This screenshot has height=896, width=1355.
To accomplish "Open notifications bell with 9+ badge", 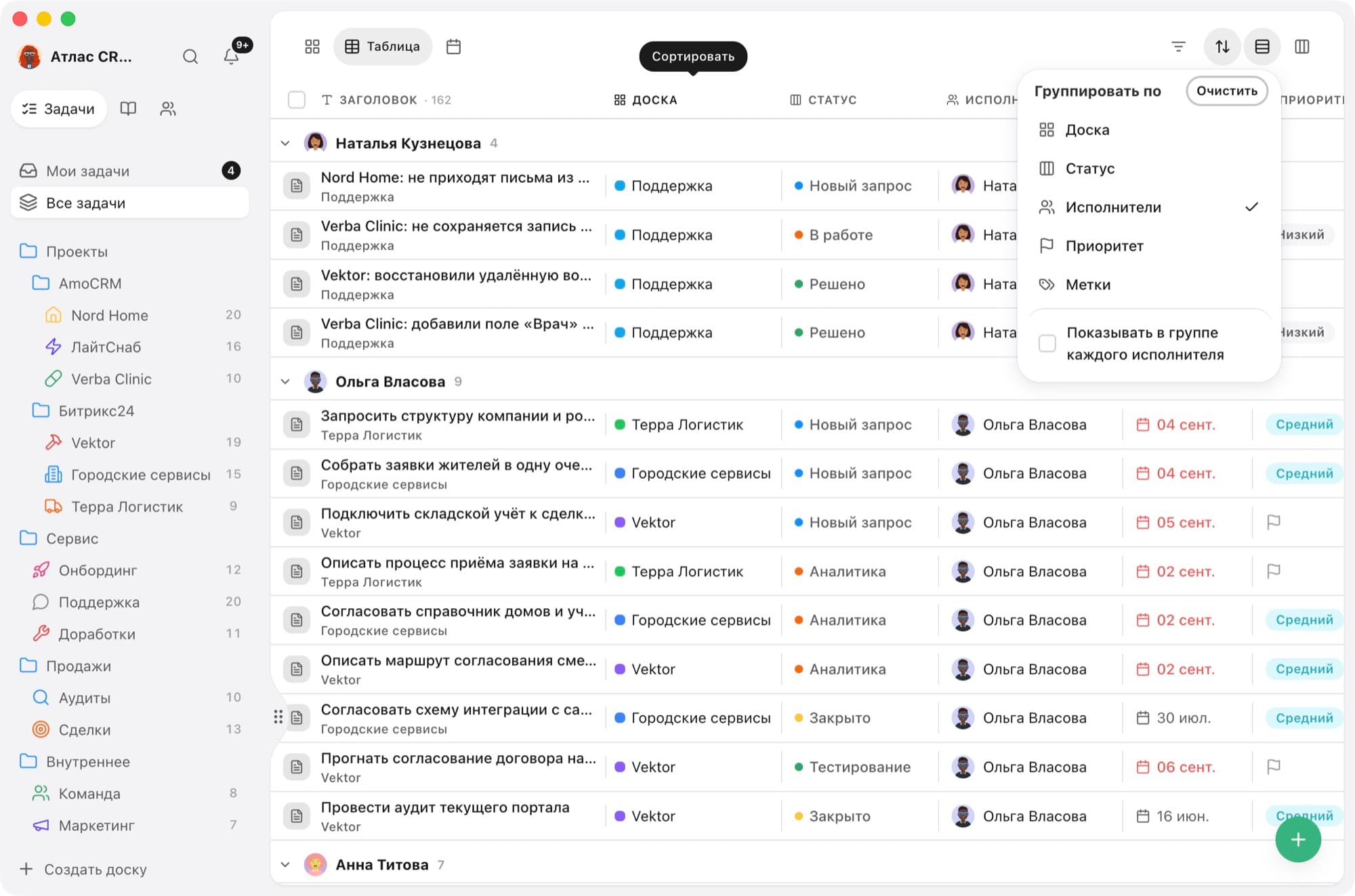I will click(232, 57).
